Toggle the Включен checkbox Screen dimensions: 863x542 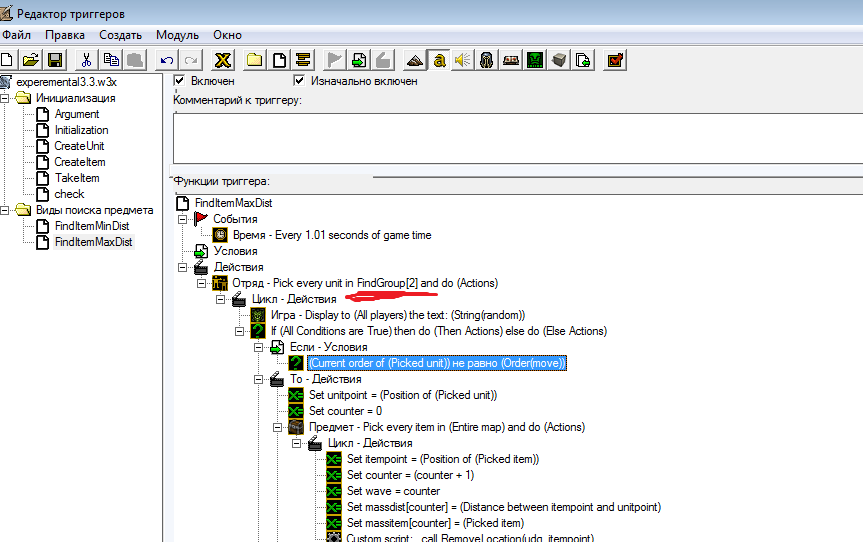[x=179, y=81]
